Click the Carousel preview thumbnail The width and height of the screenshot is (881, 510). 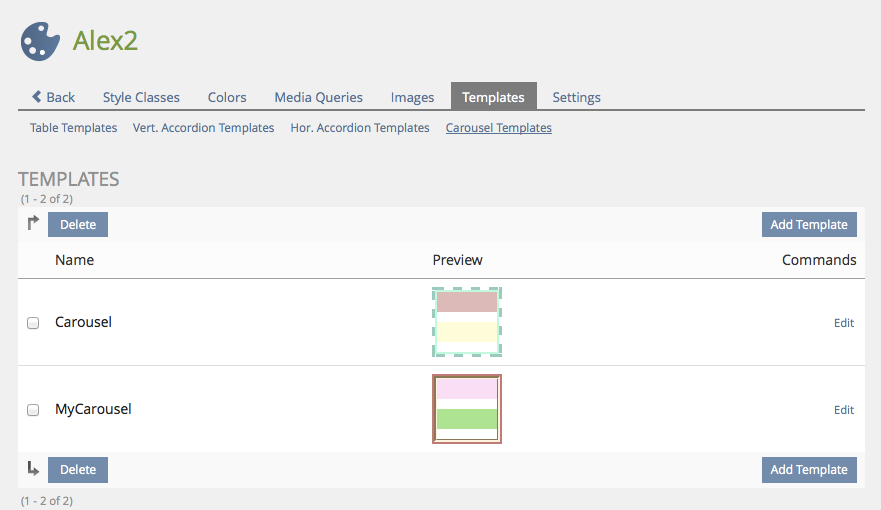[467, 322]
